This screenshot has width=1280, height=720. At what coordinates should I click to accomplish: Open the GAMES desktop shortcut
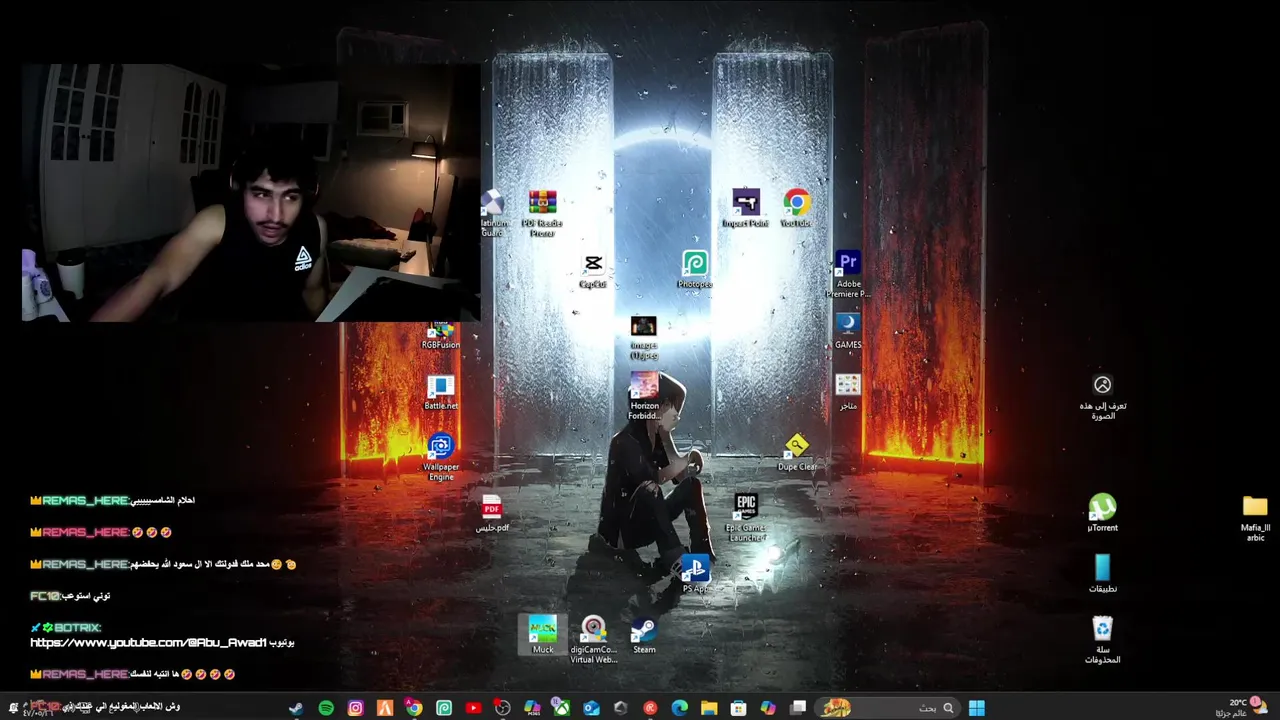[x=848, y=331]
